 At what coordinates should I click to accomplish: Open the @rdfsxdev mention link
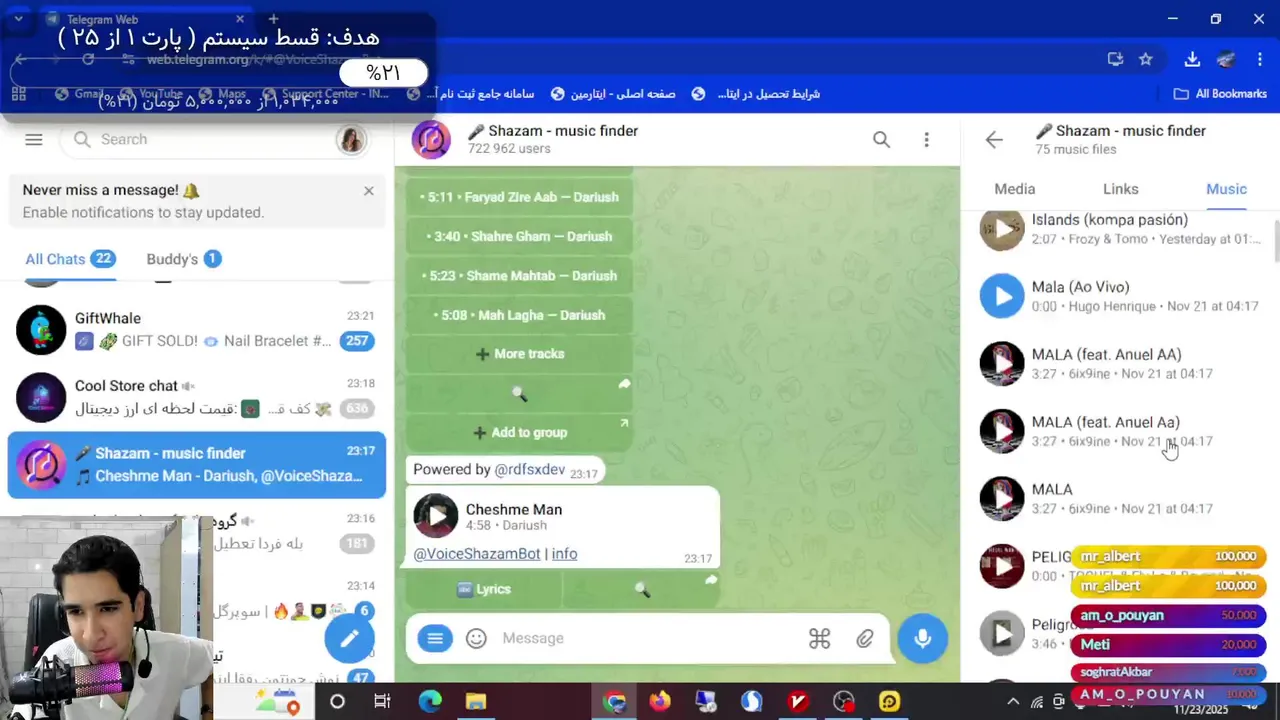[530, 470]
